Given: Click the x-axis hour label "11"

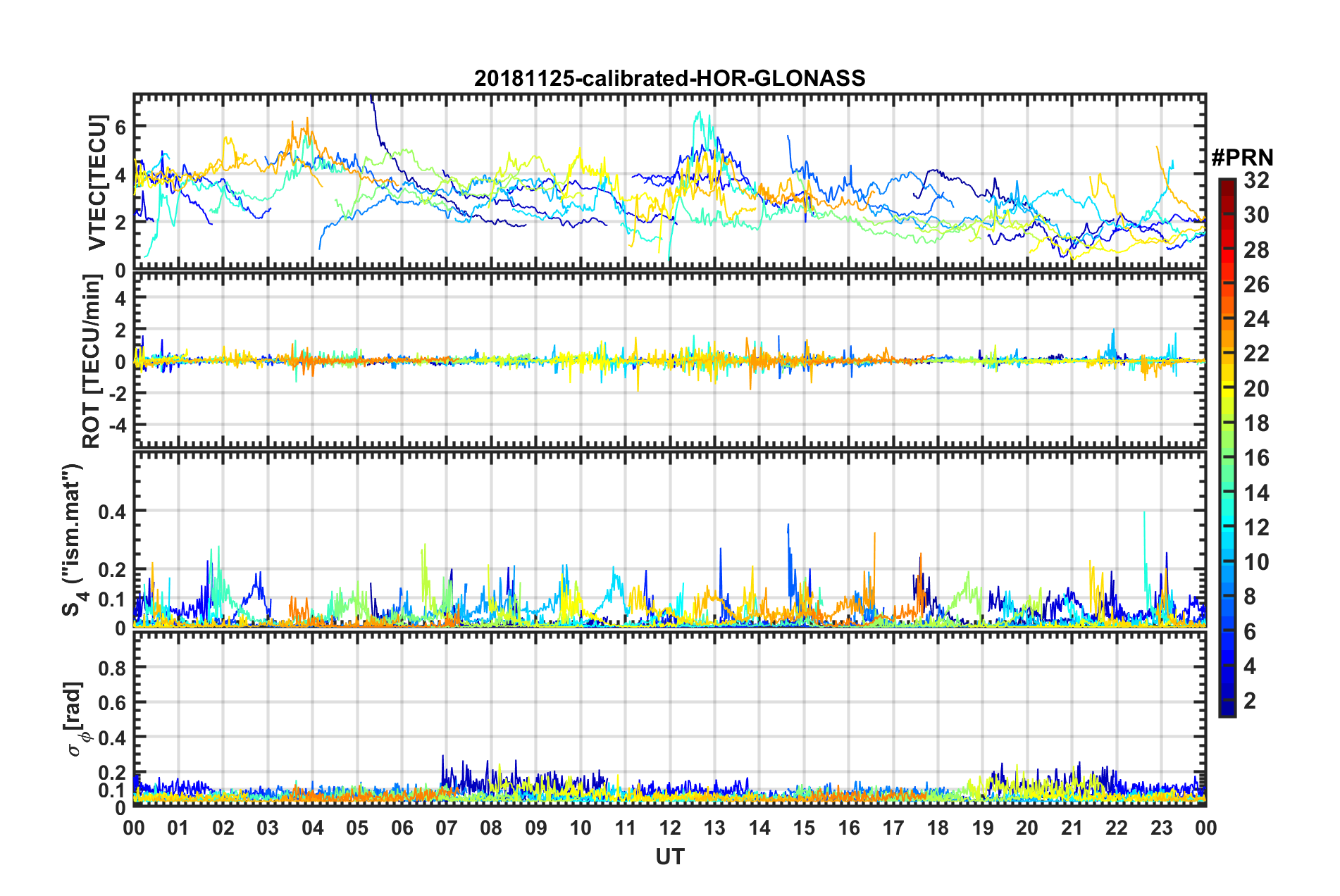Looking at the screenshot, I should coord(625,828).
